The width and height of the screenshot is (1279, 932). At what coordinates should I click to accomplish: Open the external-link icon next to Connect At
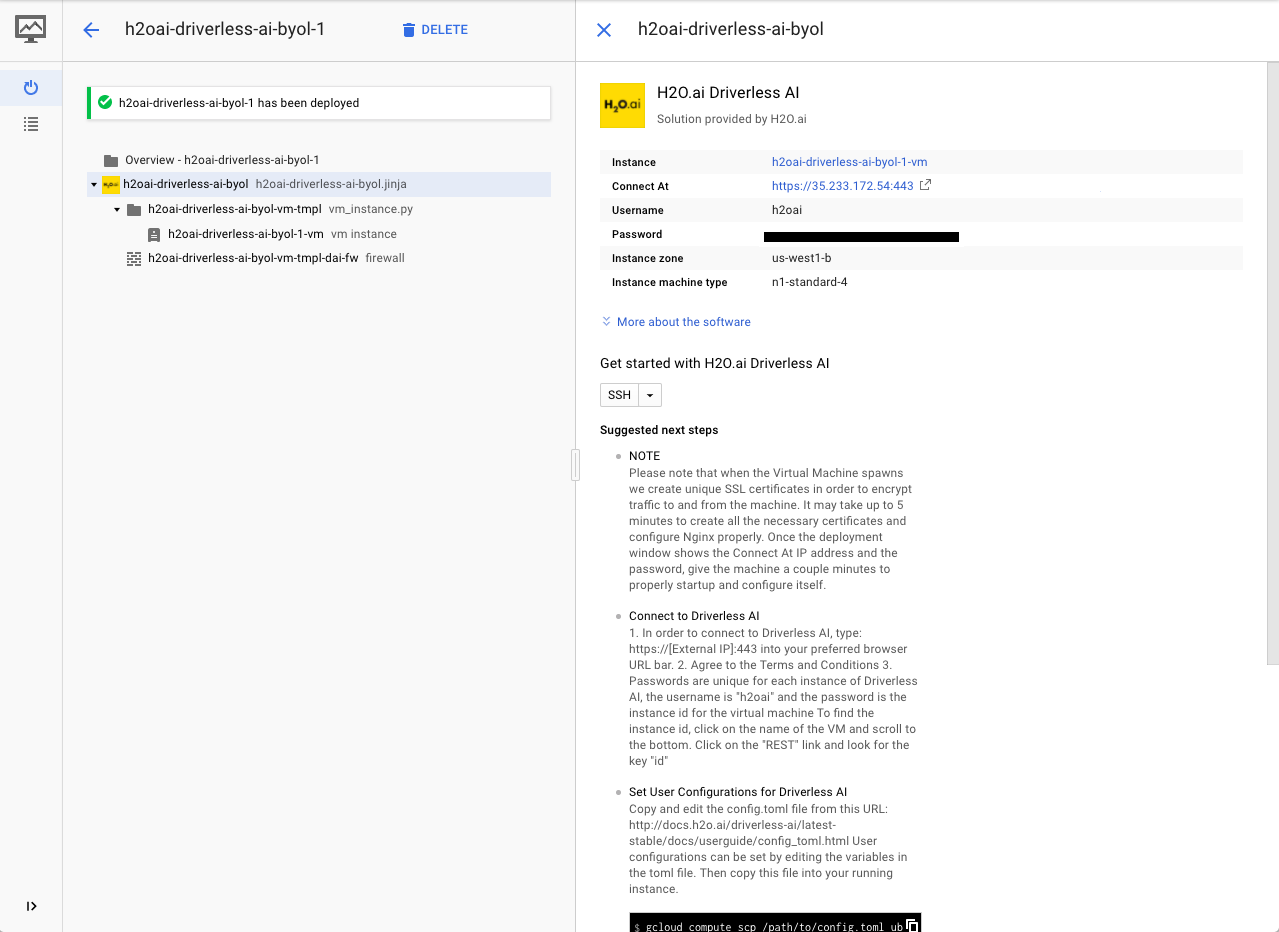click(x=923, y=185)
